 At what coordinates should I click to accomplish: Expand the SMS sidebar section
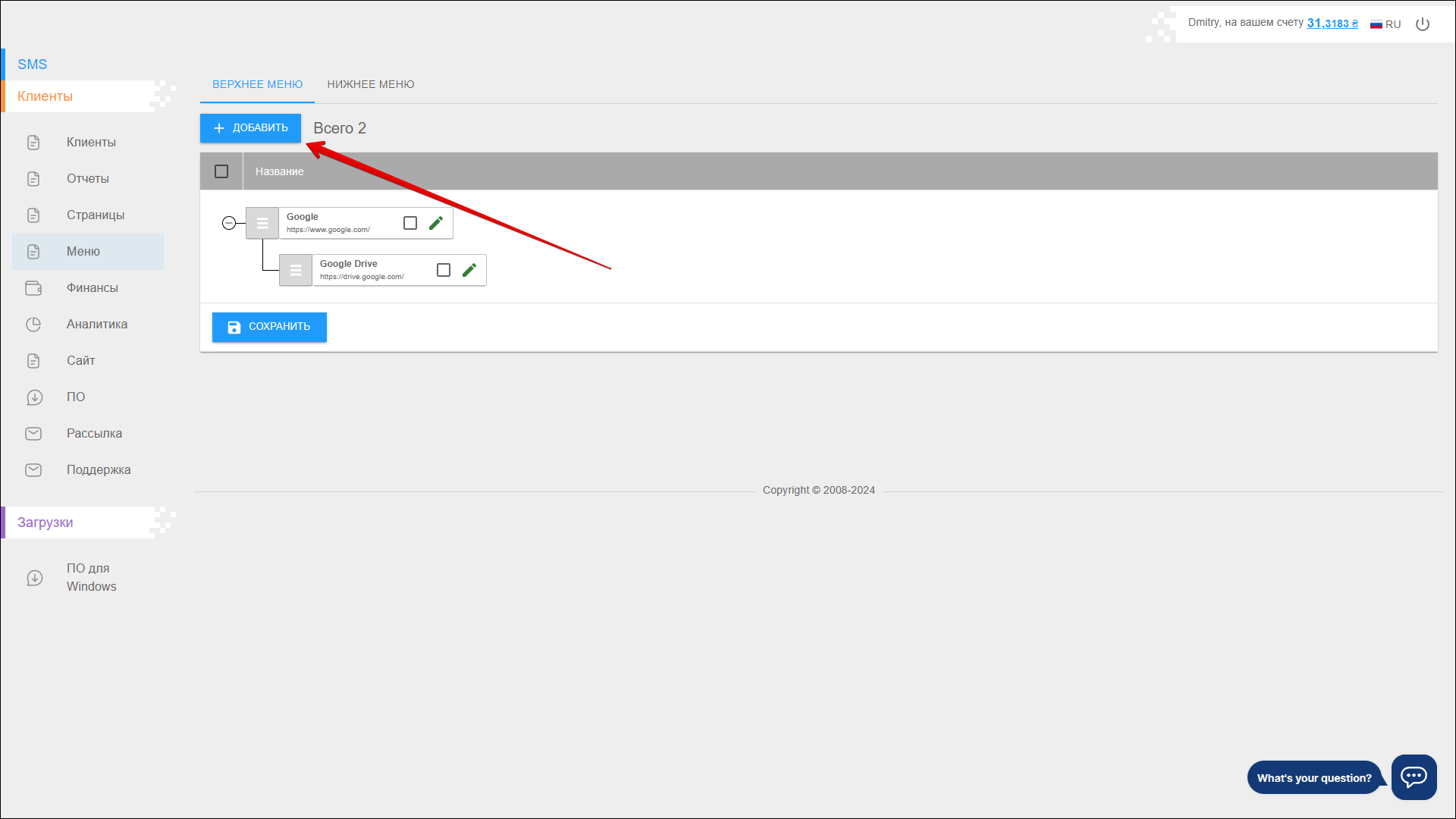33,64
